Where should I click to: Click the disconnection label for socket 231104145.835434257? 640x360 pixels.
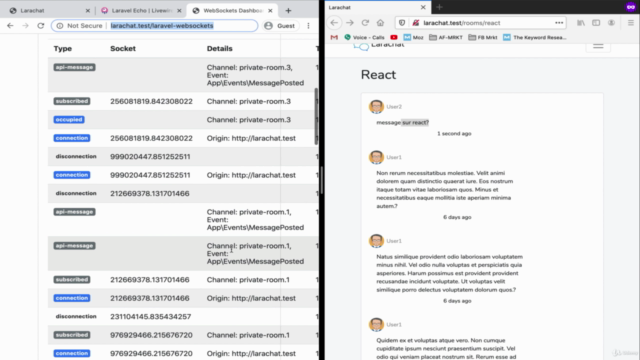tap(76, 316)
